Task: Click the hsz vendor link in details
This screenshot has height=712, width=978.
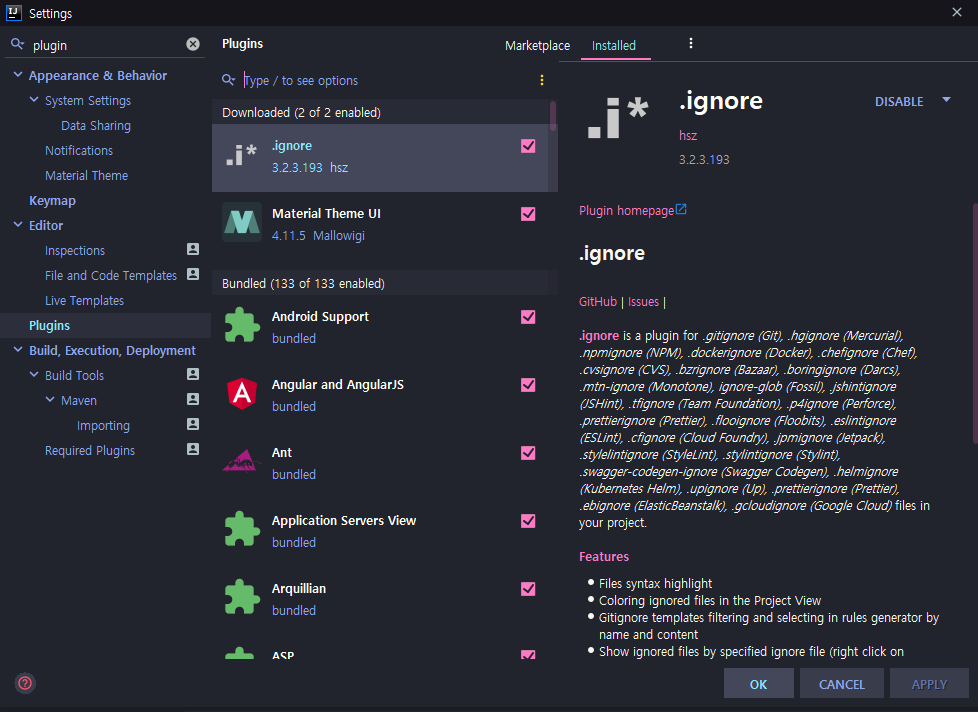Action: tap(688, 135)
